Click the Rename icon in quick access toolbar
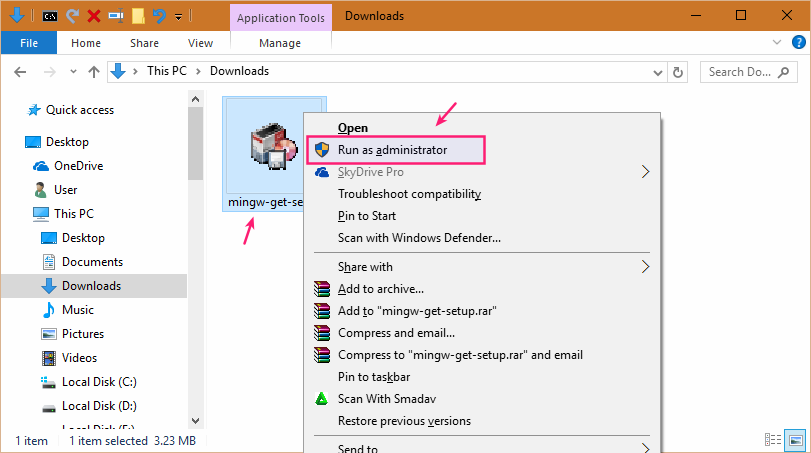 pyautogui.click(x=115, y=16)
